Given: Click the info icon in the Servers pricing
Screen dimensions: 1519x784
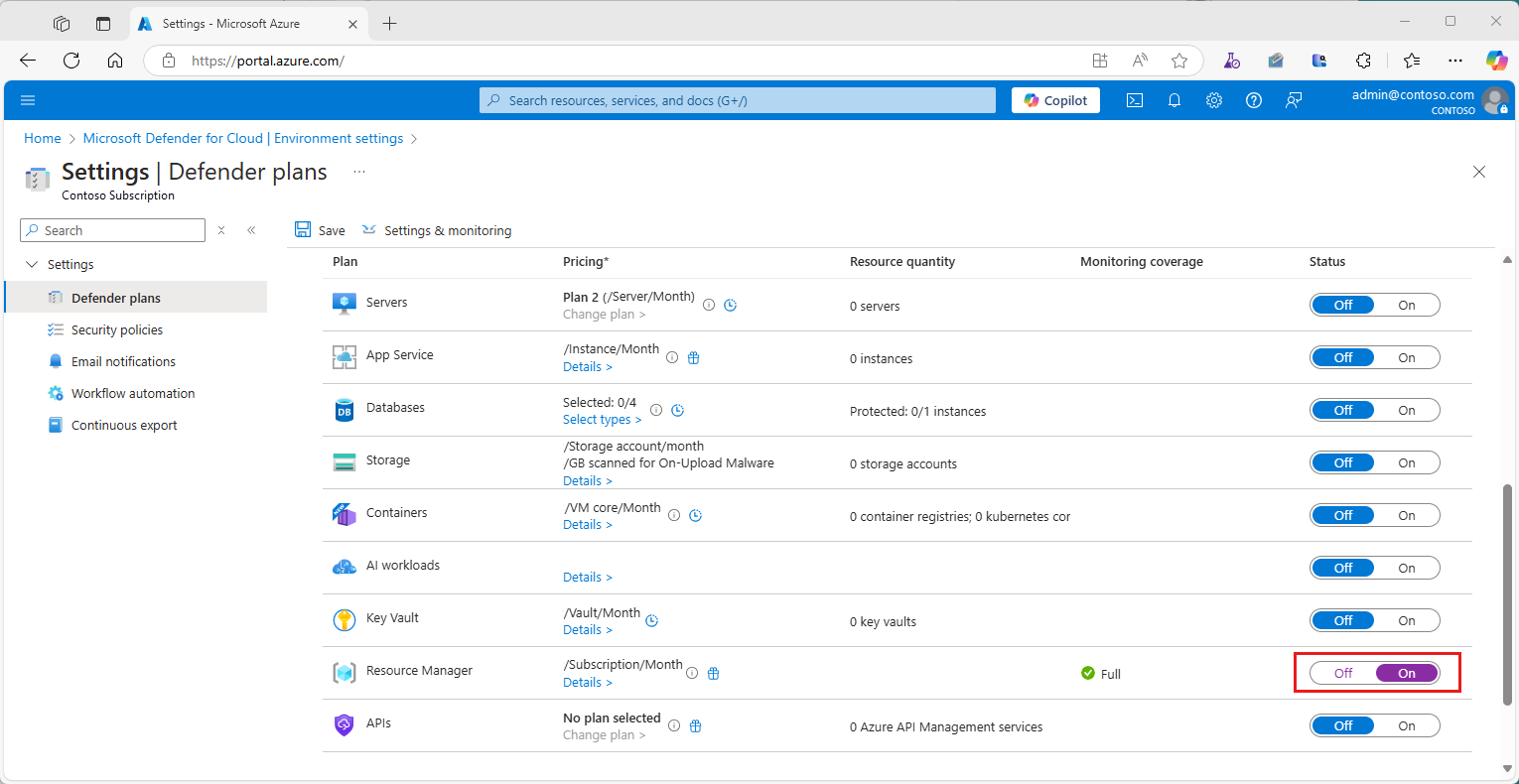Looking at the screenshot, I should click(x=709, y=306).
